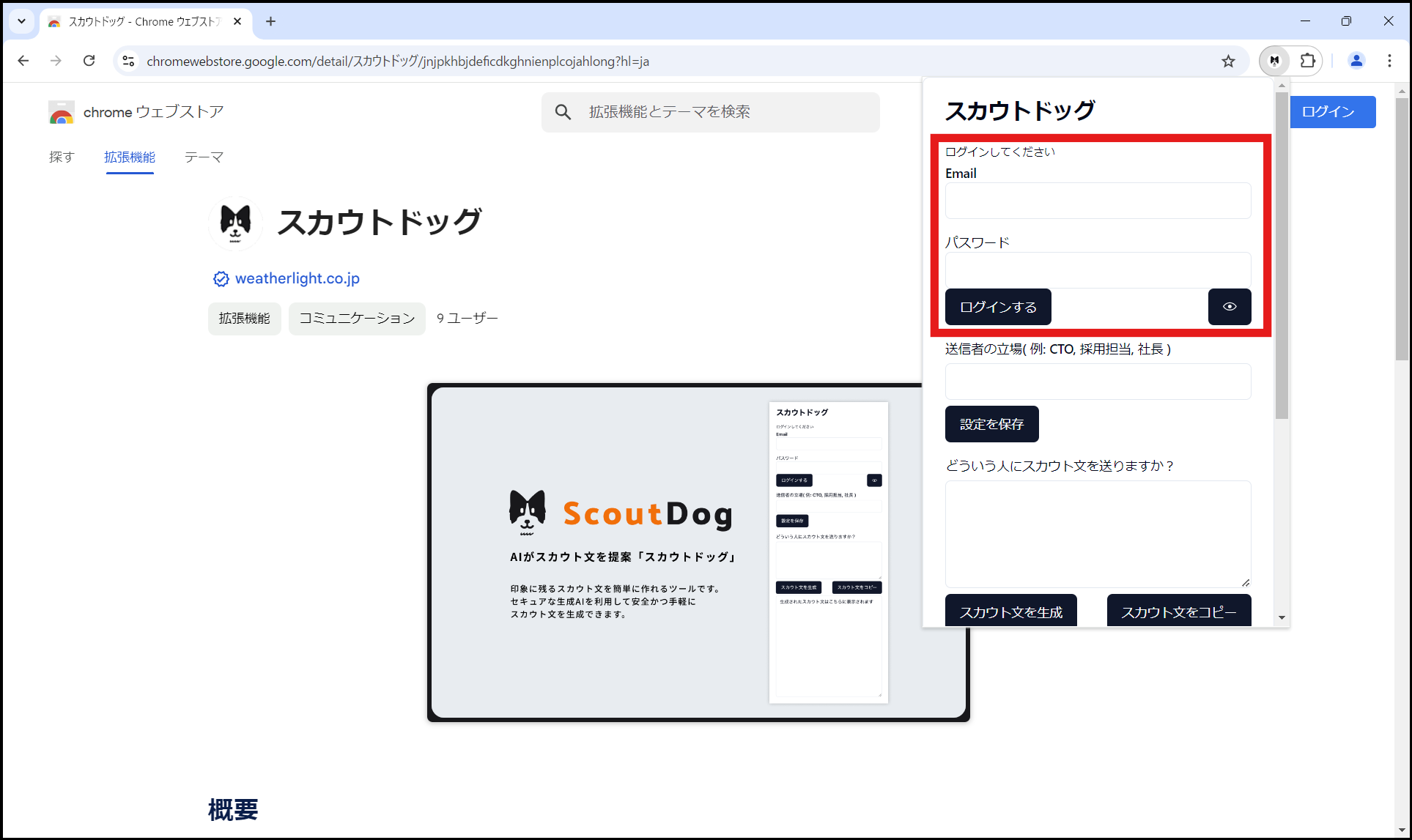The image size is (1412, 840).
Task: Click popup scrollbar down arrow
Action: coord(1282,617)
